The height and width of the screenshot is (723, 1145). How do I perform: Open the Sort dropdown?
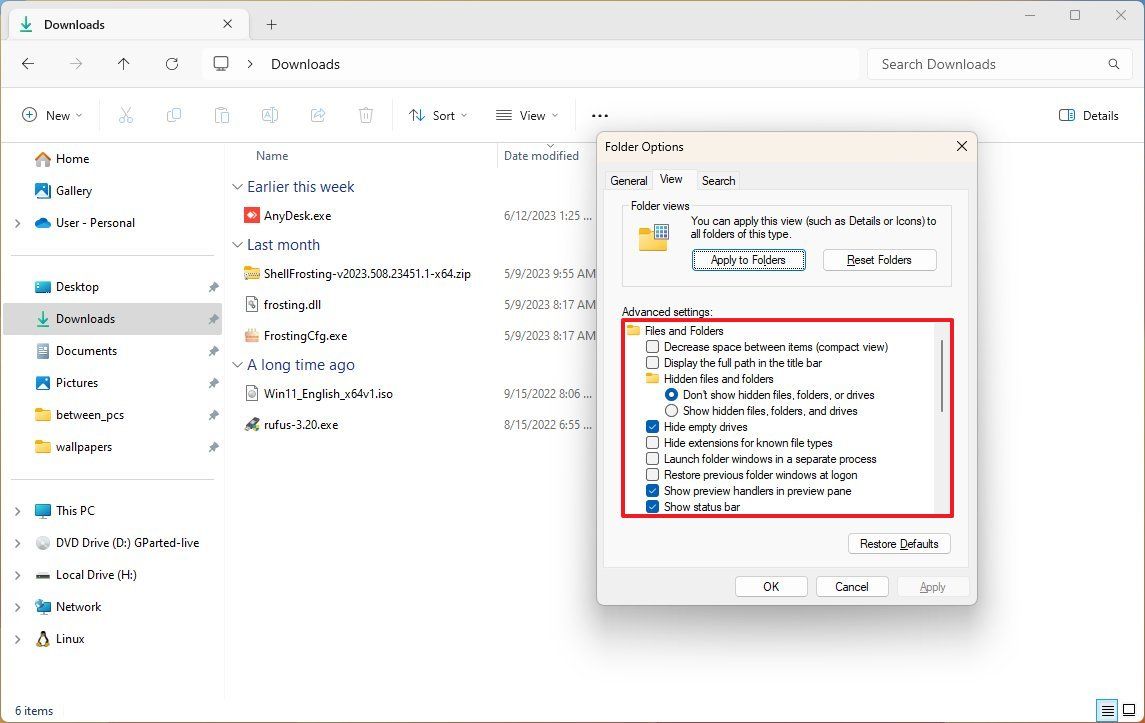(x=437, y=115)
